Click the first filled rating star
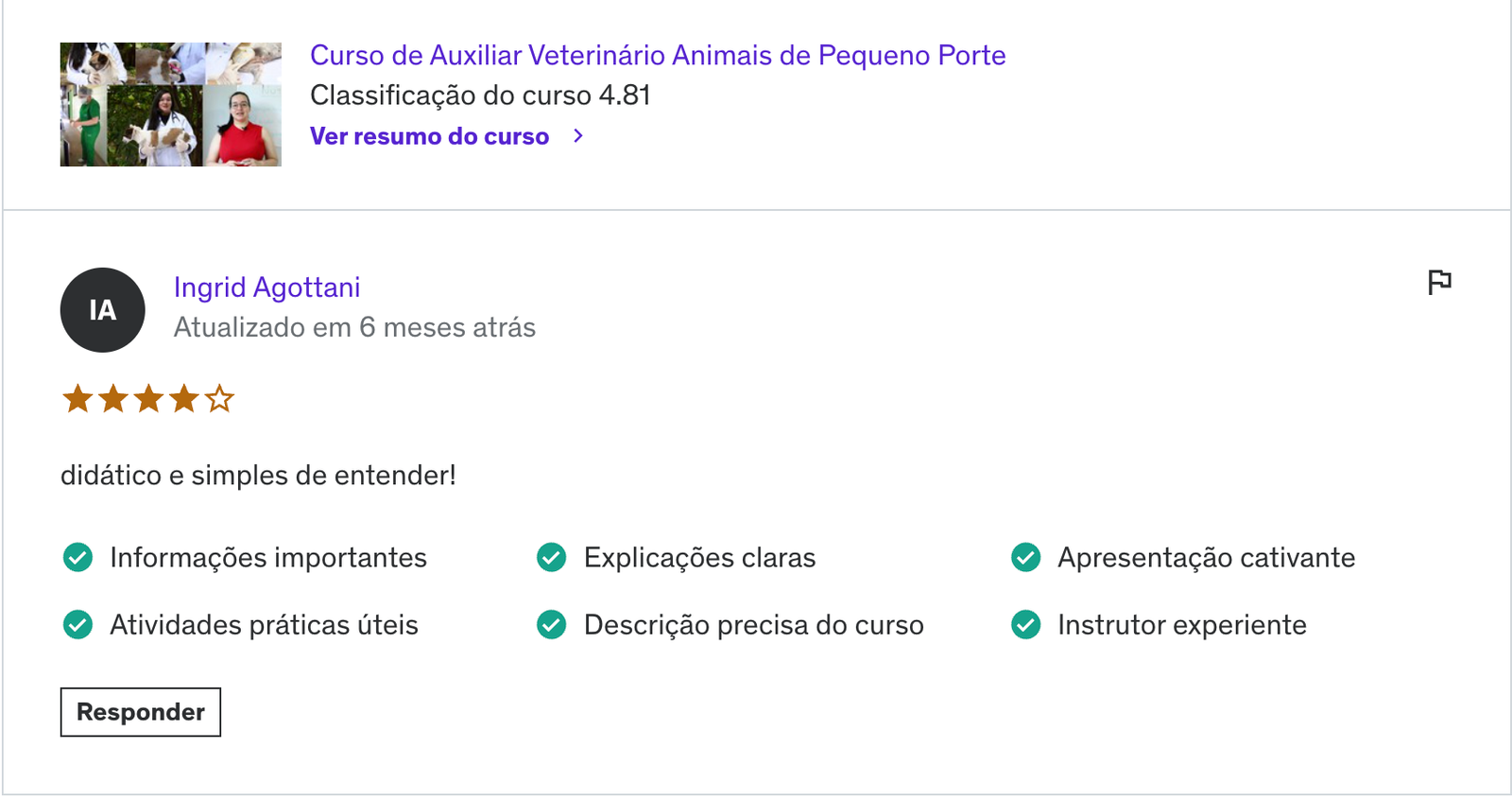The image size is (1512, 799). (77, 399)
